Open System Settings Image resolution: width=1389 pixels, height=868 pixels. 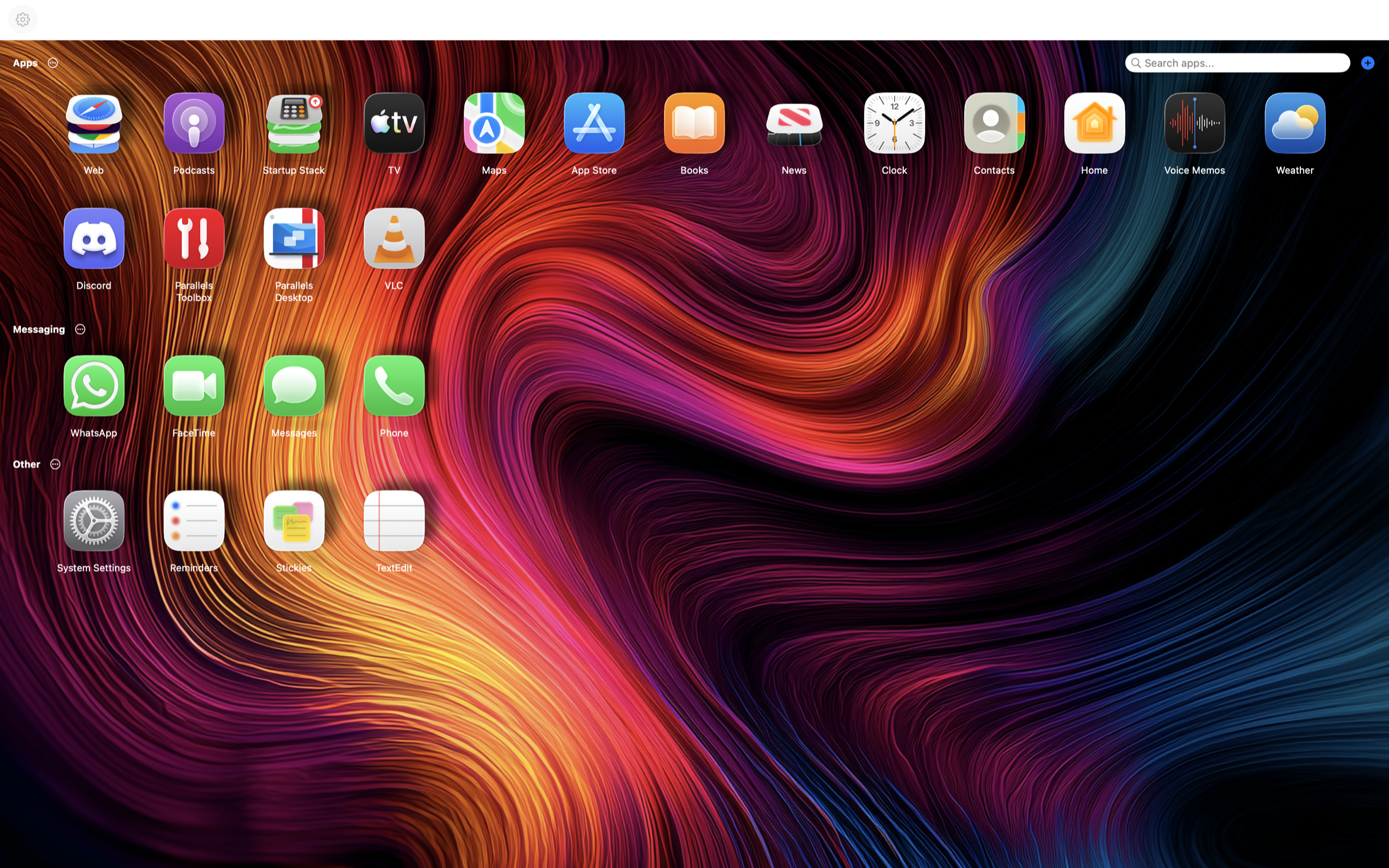coord(94,521)
